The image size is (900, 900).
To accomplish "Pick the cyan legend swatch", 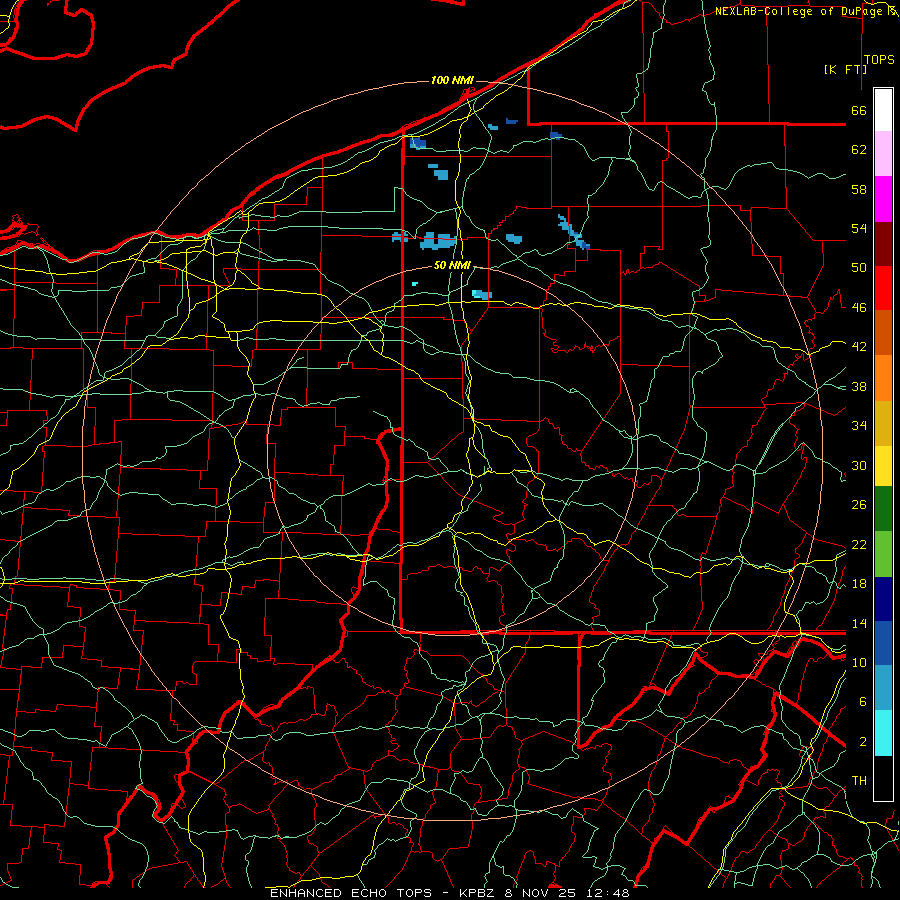I will tap(883, 733).
